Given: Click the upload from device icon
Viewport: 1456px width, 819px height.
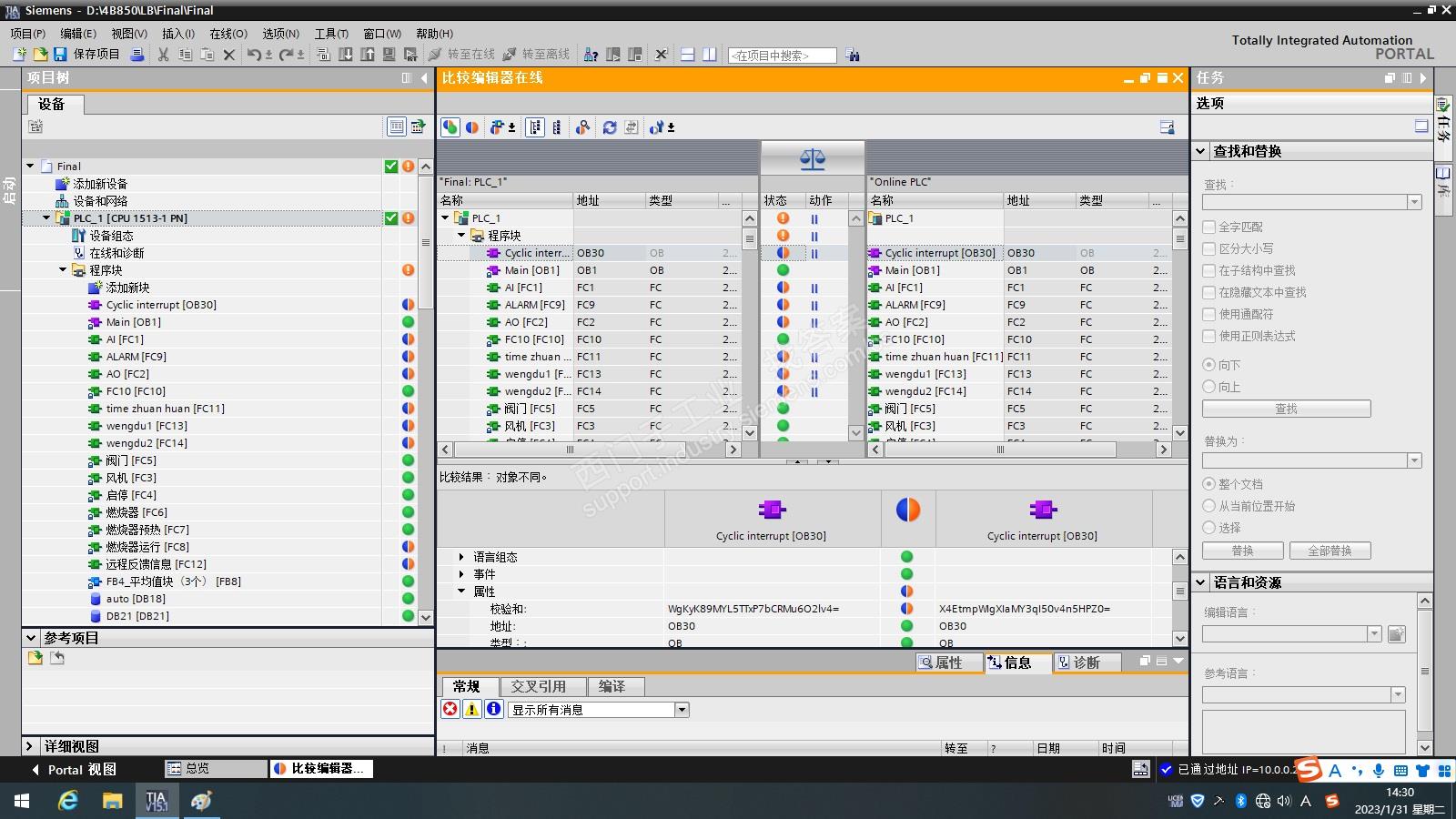Looking at the screenshot, I should click(x=368, y=55).
